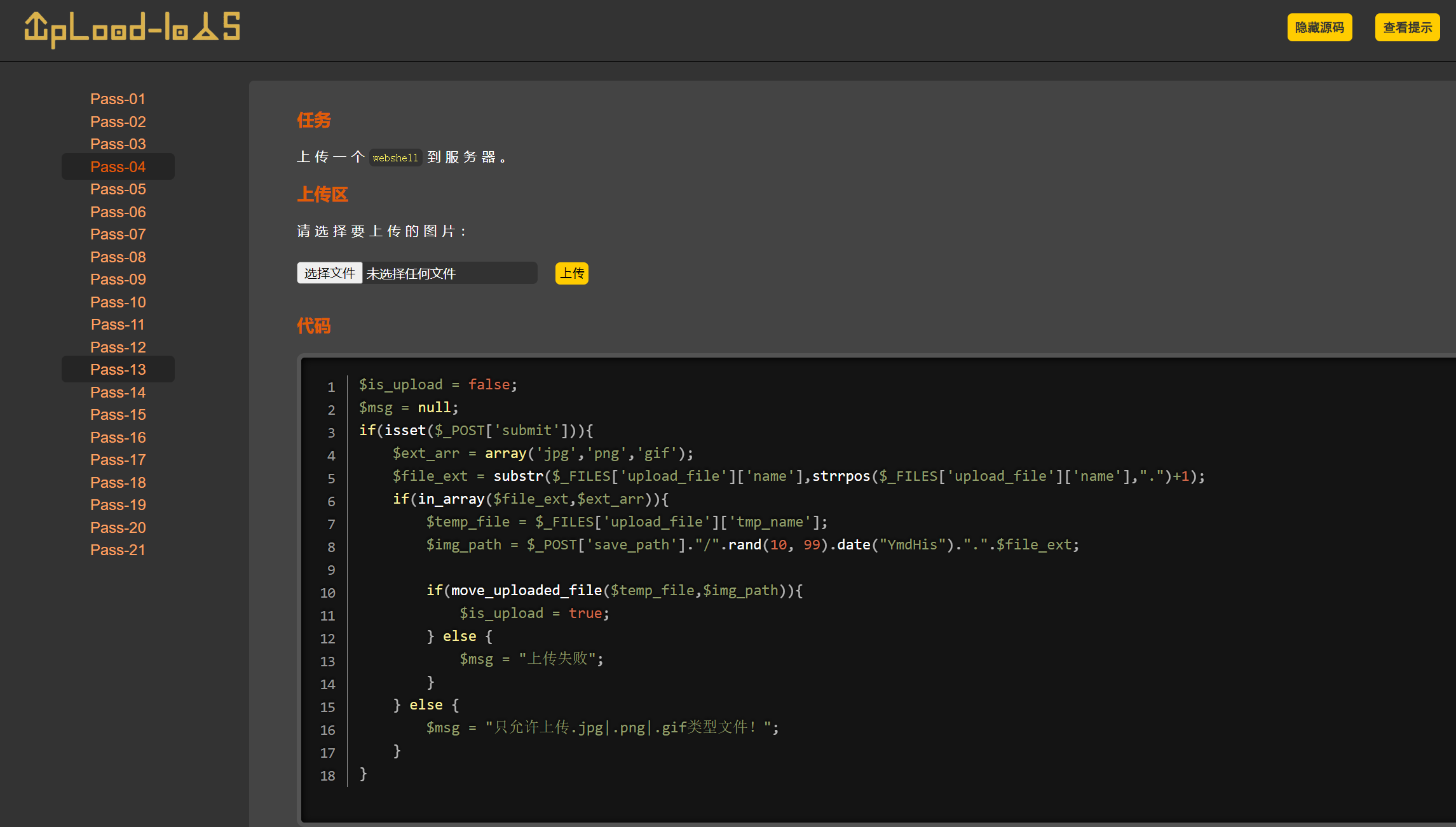Click the 隐藏源码 hide-source button
The image size is (1456, 827).
1319,27
